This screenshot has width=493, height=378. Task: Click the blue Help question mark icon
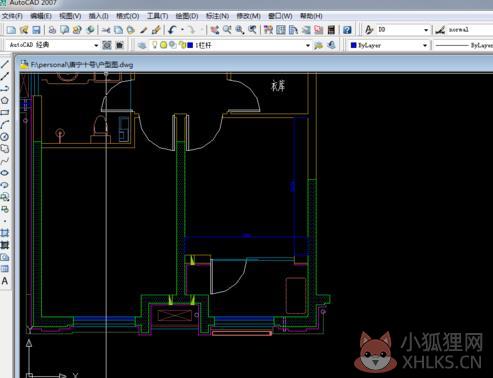pyautogui.click(x=347, y=30)
